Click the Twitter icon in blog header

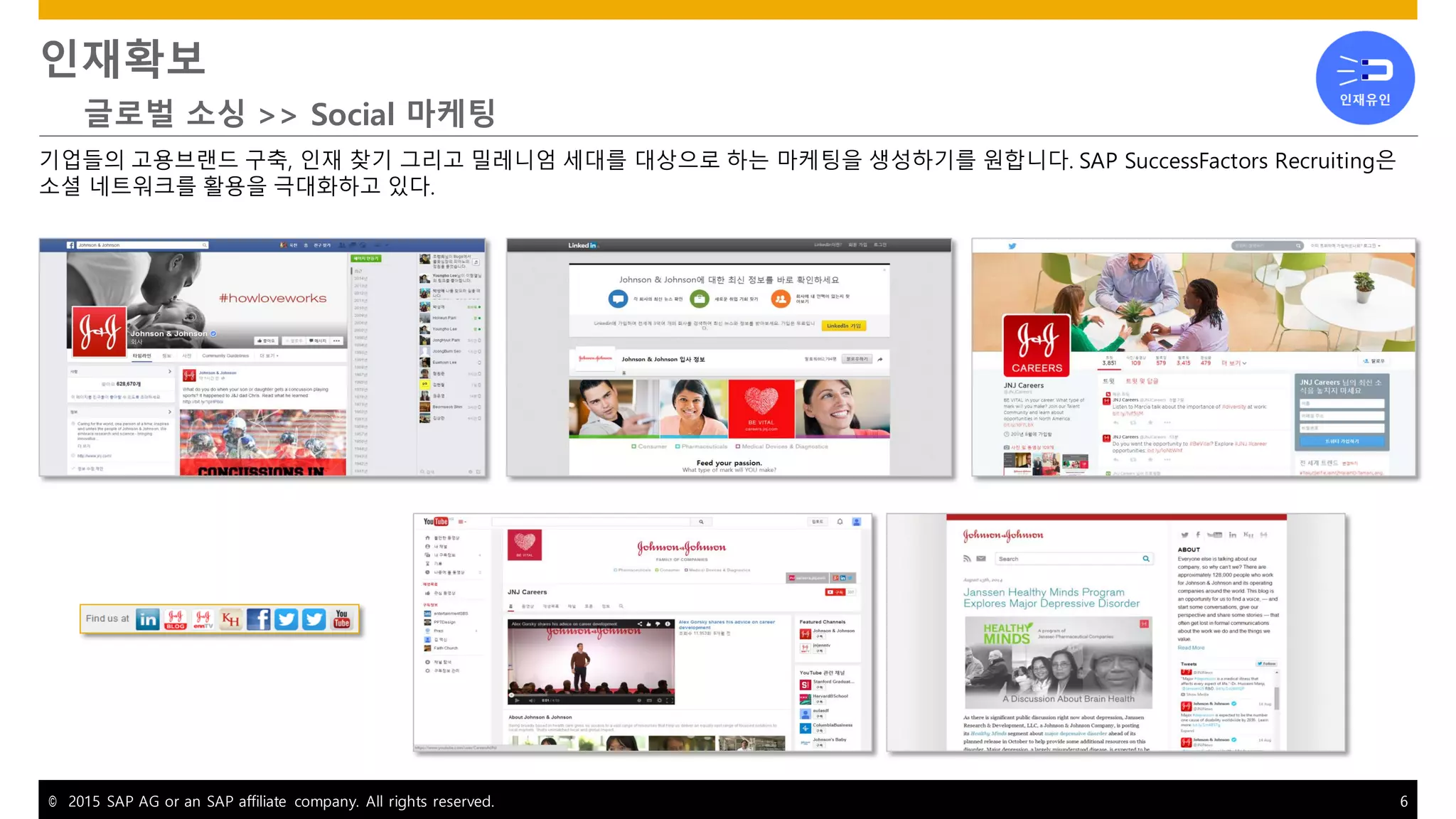[1184, 535]
